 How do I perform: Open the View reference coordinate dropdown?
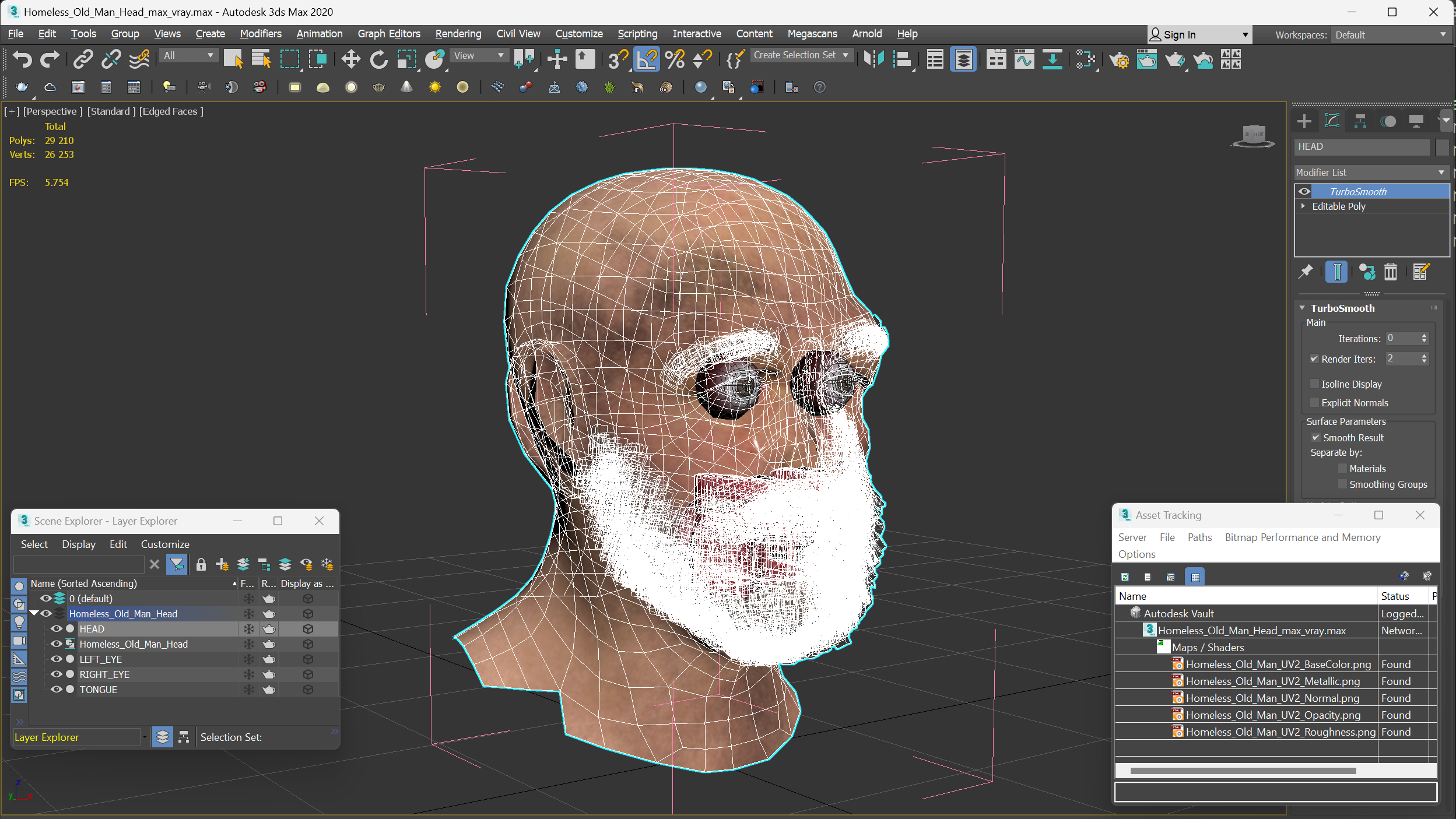[479, 55]
